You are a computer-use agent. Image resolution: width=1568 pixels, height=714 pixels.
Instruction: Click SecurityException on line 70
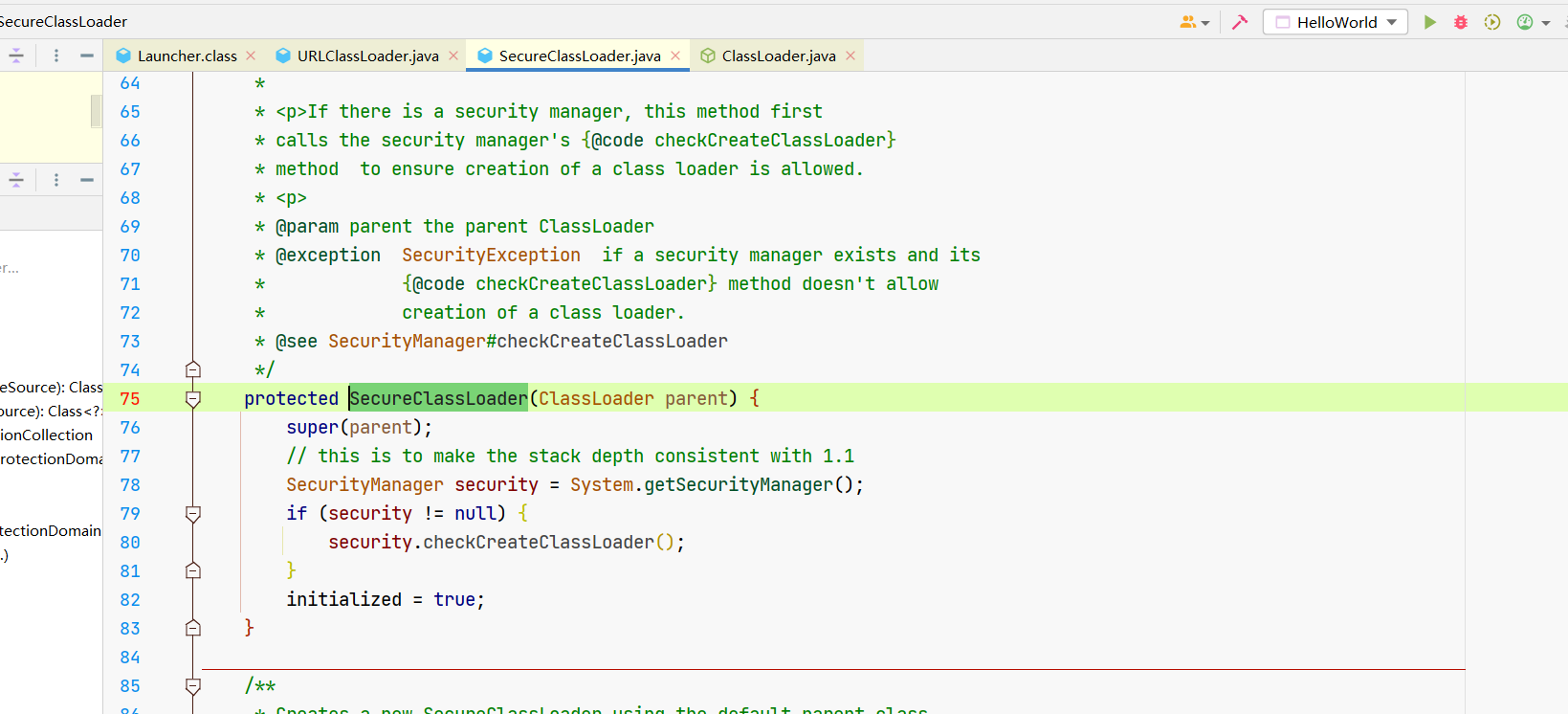491,255
